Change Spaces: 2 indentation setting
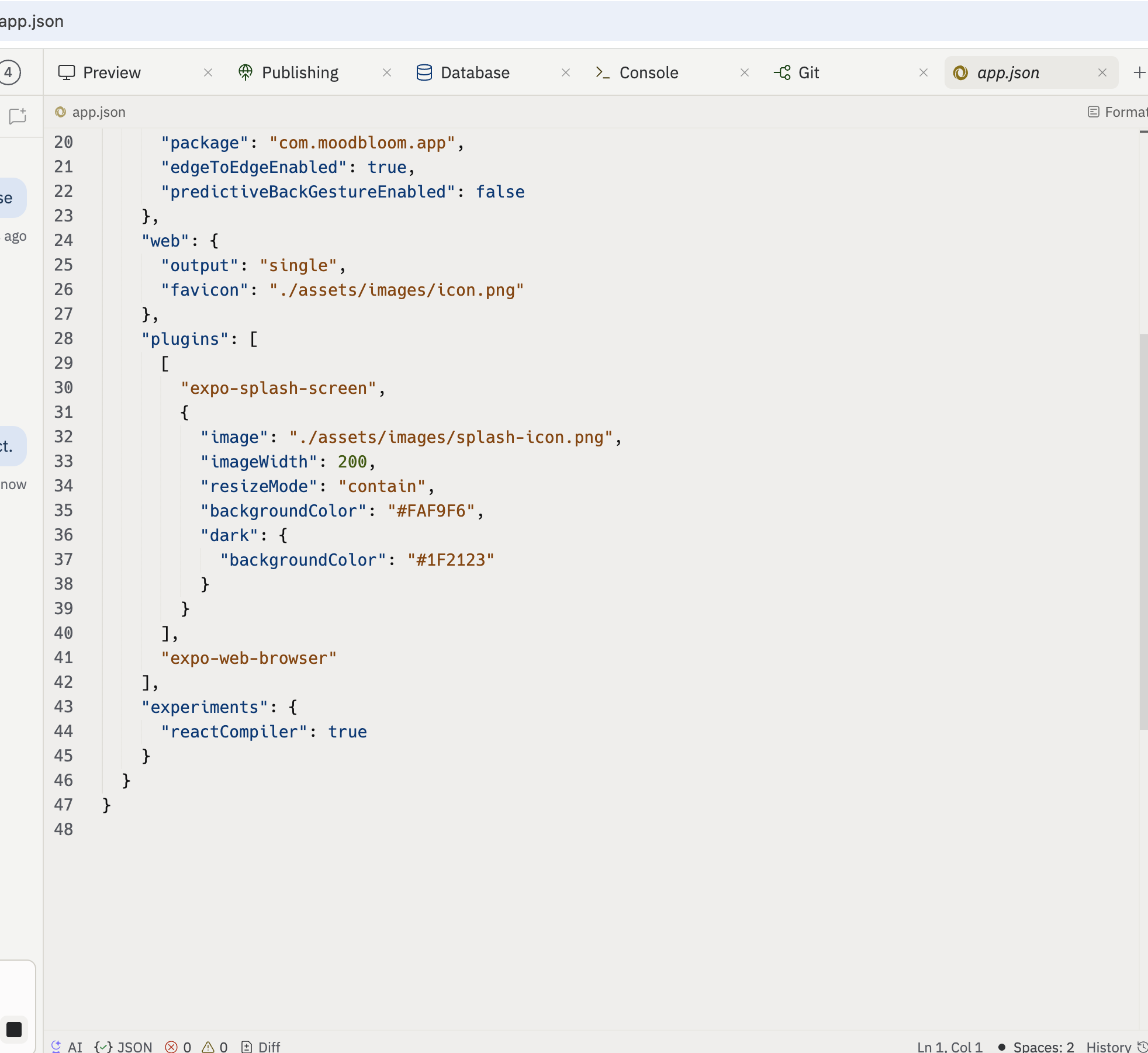Viewport: 1148px width, 1053px height. tap(1043, 1047)
